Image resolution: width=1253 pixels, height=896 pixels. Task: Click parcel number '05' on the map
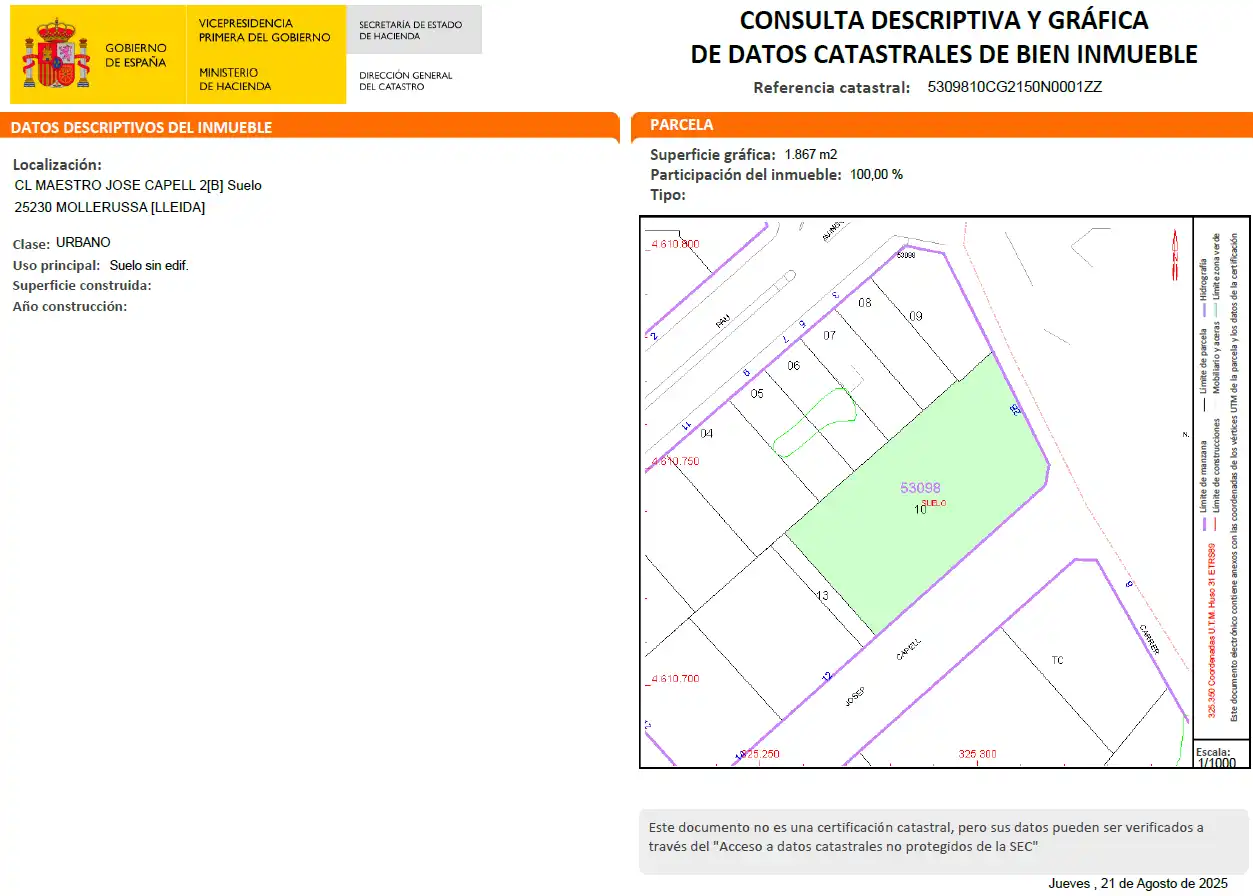(x=757, y=393)
